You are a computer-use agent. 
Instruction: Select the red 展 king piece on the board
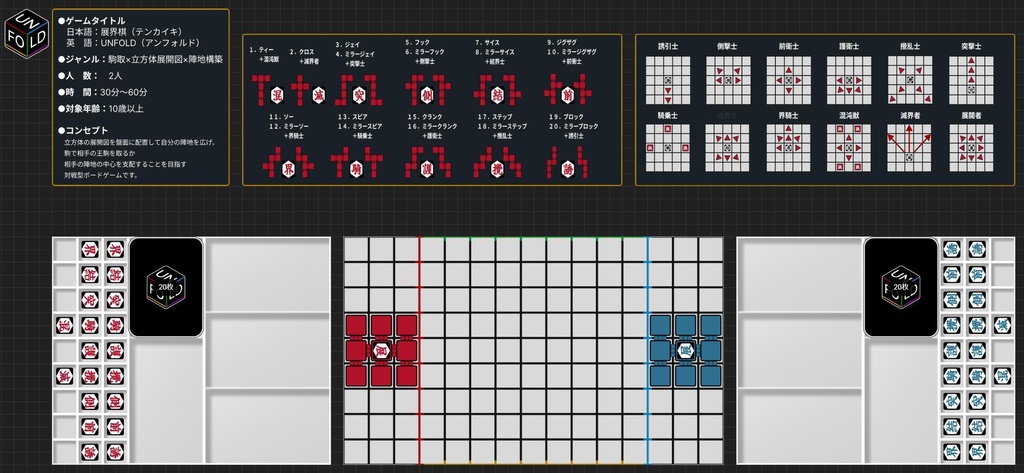pyautogui.click(x=381, y=351)
